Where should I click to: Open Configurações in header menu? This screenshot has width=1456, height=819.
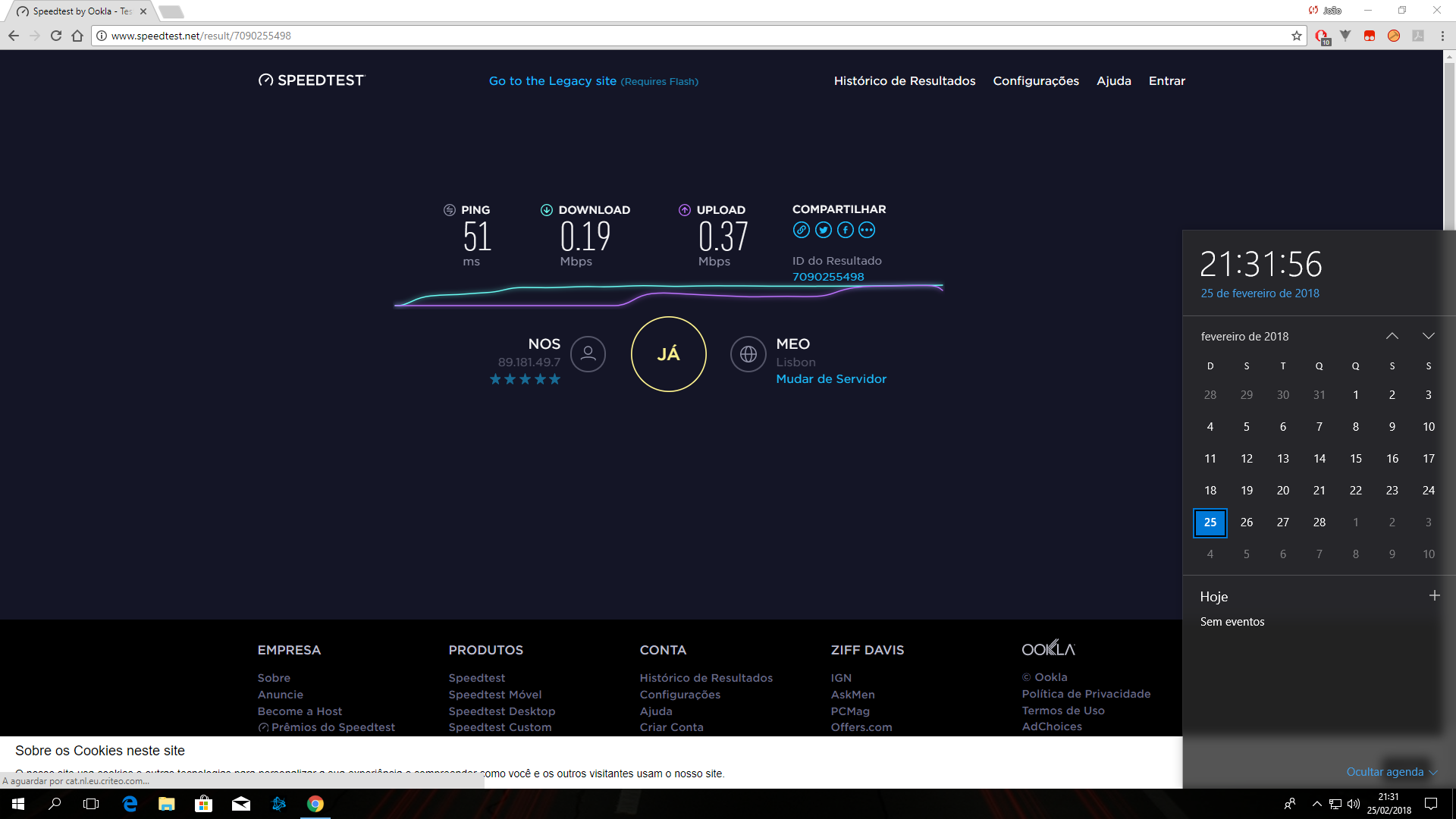1036,80
